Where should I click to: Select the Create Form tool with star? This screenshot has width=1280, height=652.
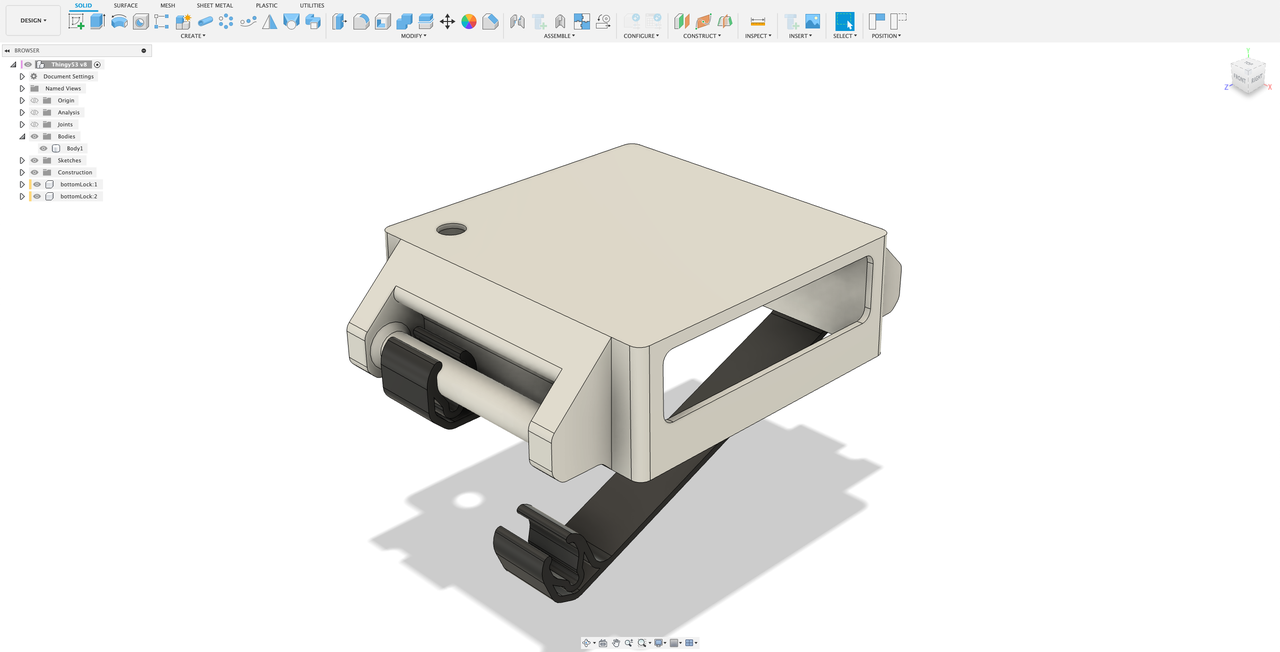(183, 21)
